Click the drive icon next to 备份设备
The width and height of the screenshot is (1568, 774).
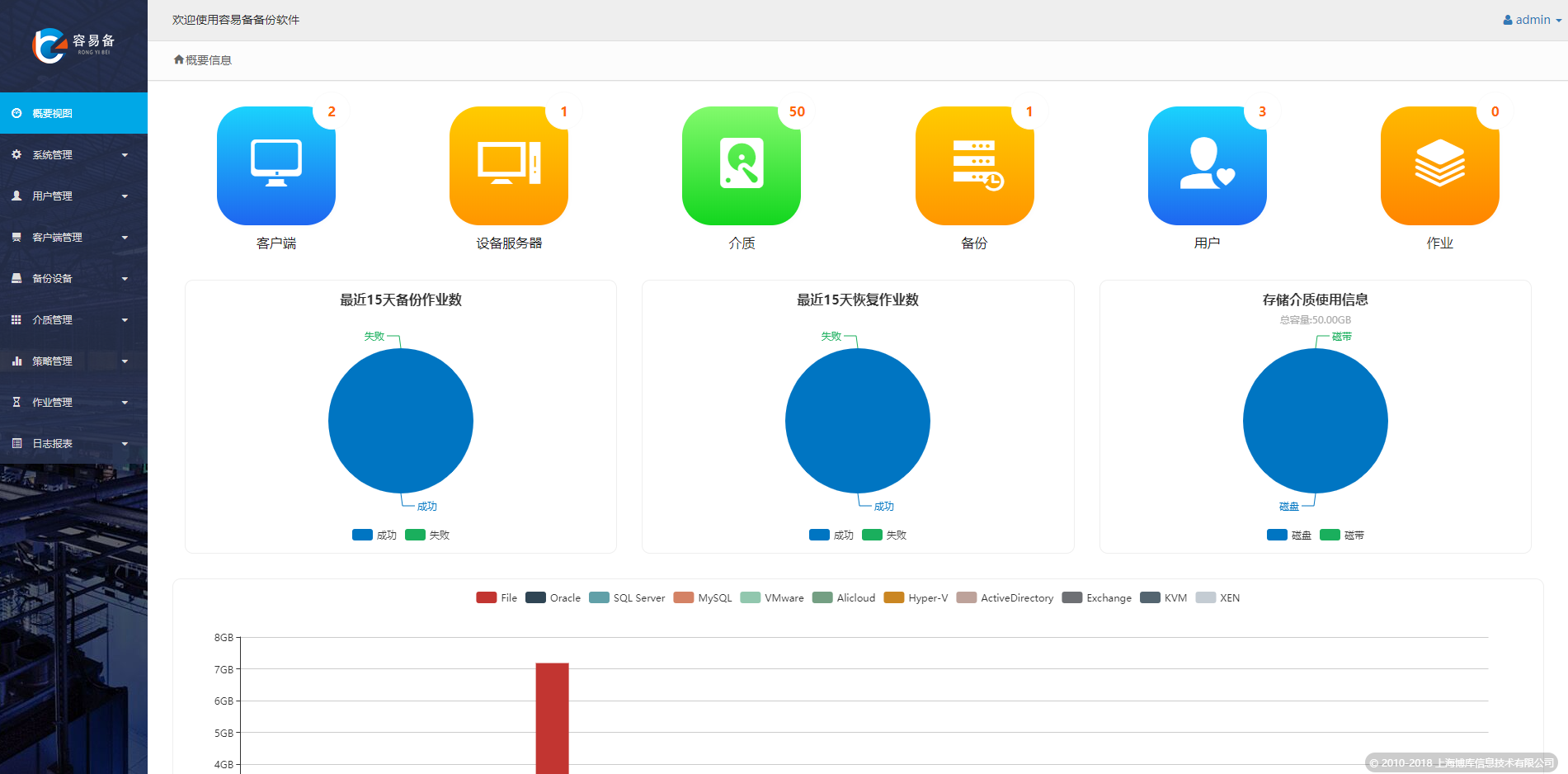pyautogui.click(x=16, y=278)
